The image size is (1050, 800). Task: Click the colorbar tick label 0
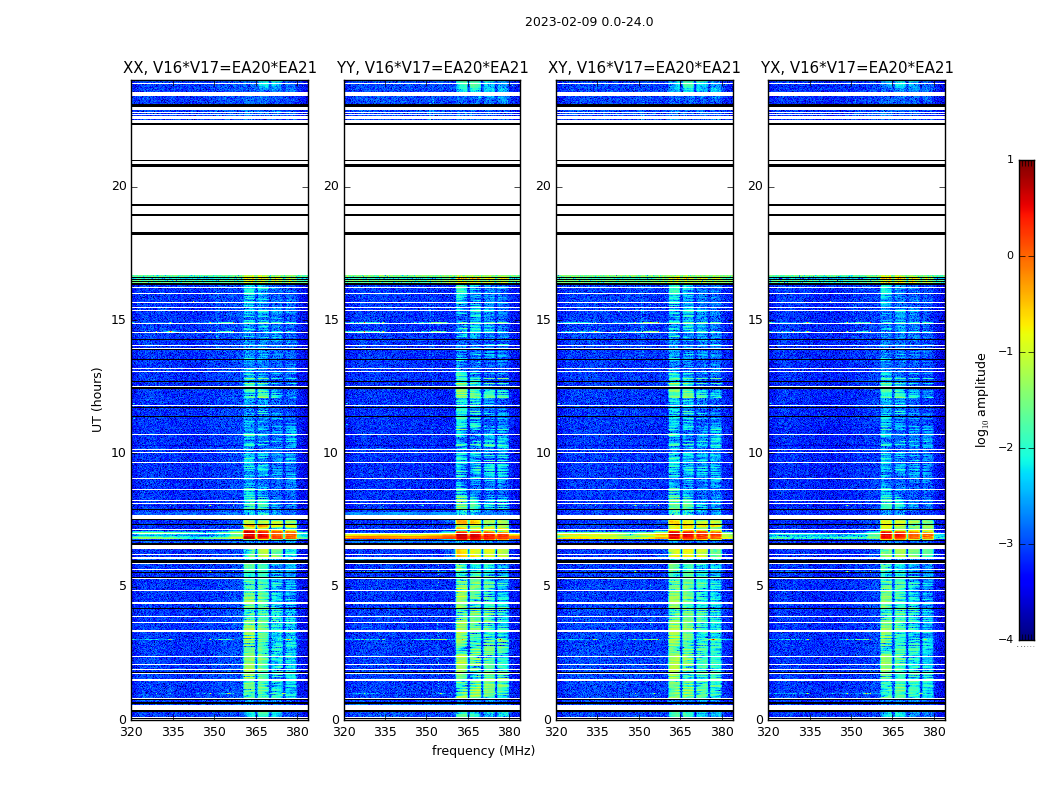(x=1009, y=256)
